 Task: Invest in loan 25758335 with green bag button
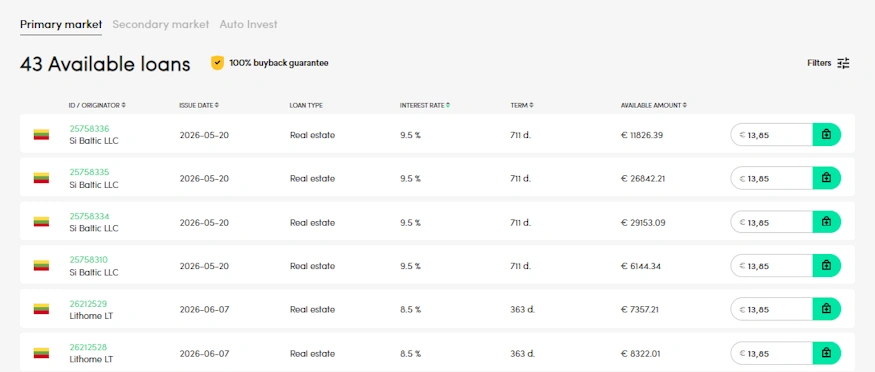coord(826,178)
